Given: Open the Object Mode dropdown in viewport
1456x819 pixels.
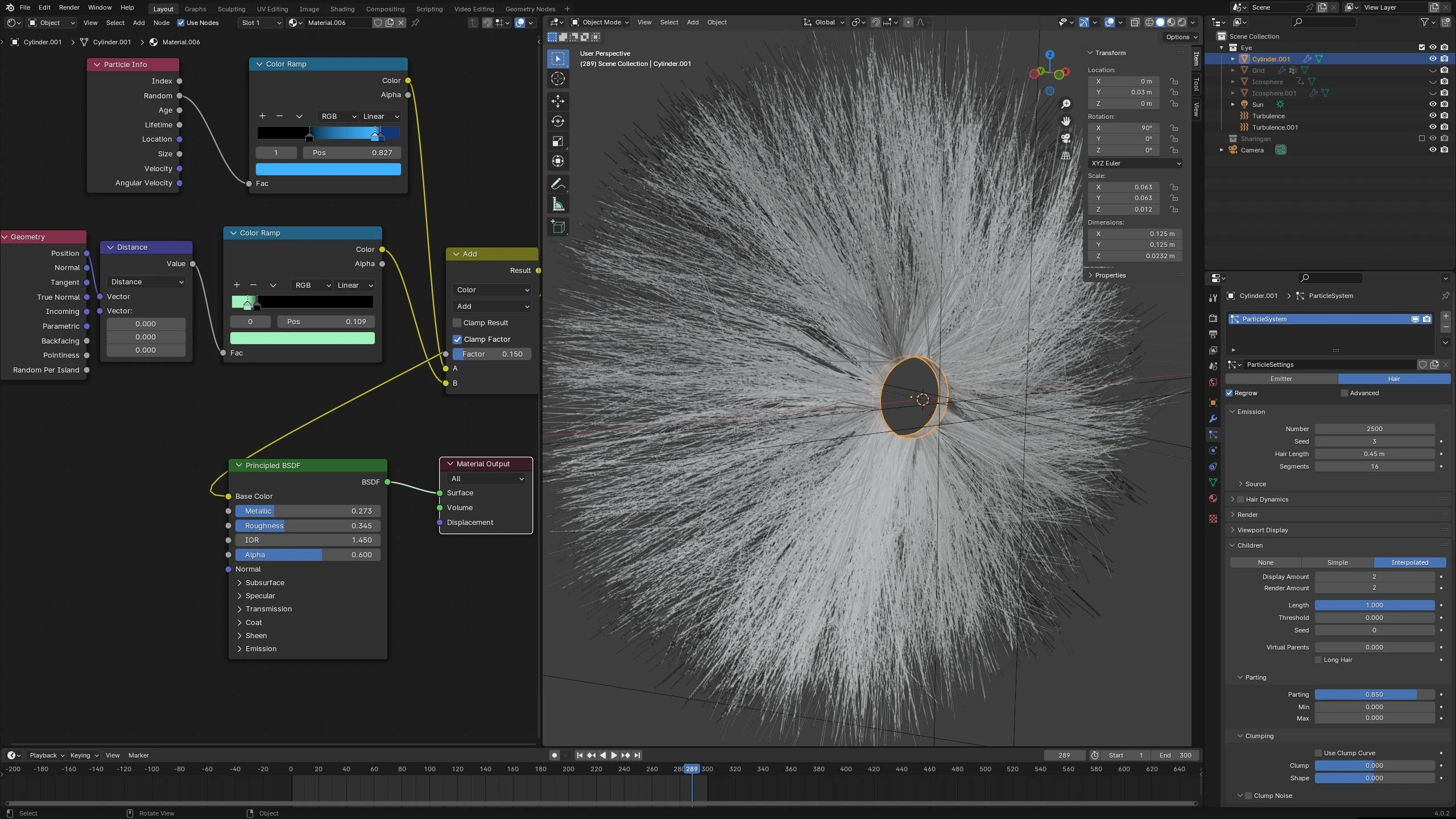Looking at the screenshot, I should (x=600, y=22).
